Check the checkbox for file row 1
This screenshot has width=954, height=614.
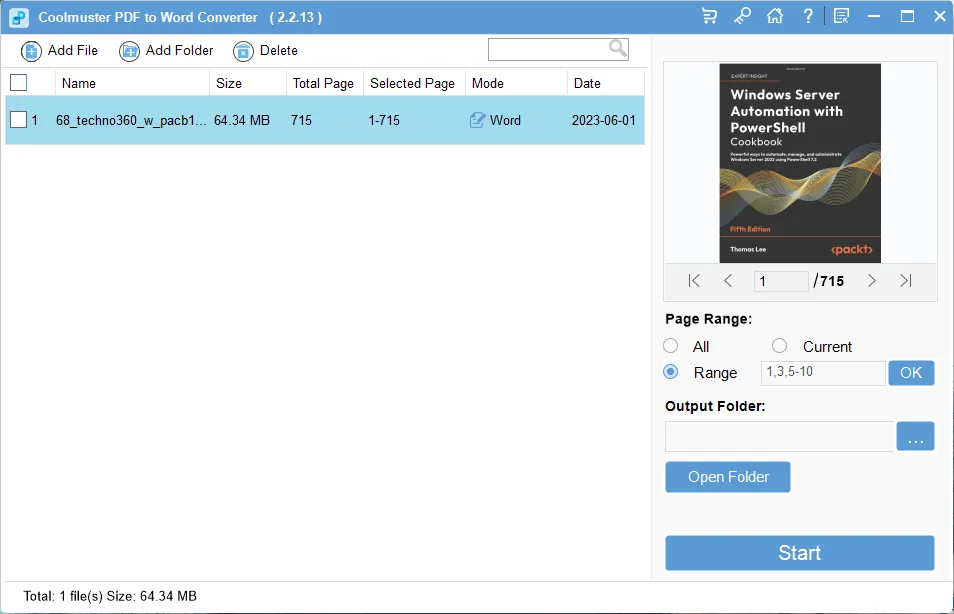pyautogui.click(x=18, y=119)
